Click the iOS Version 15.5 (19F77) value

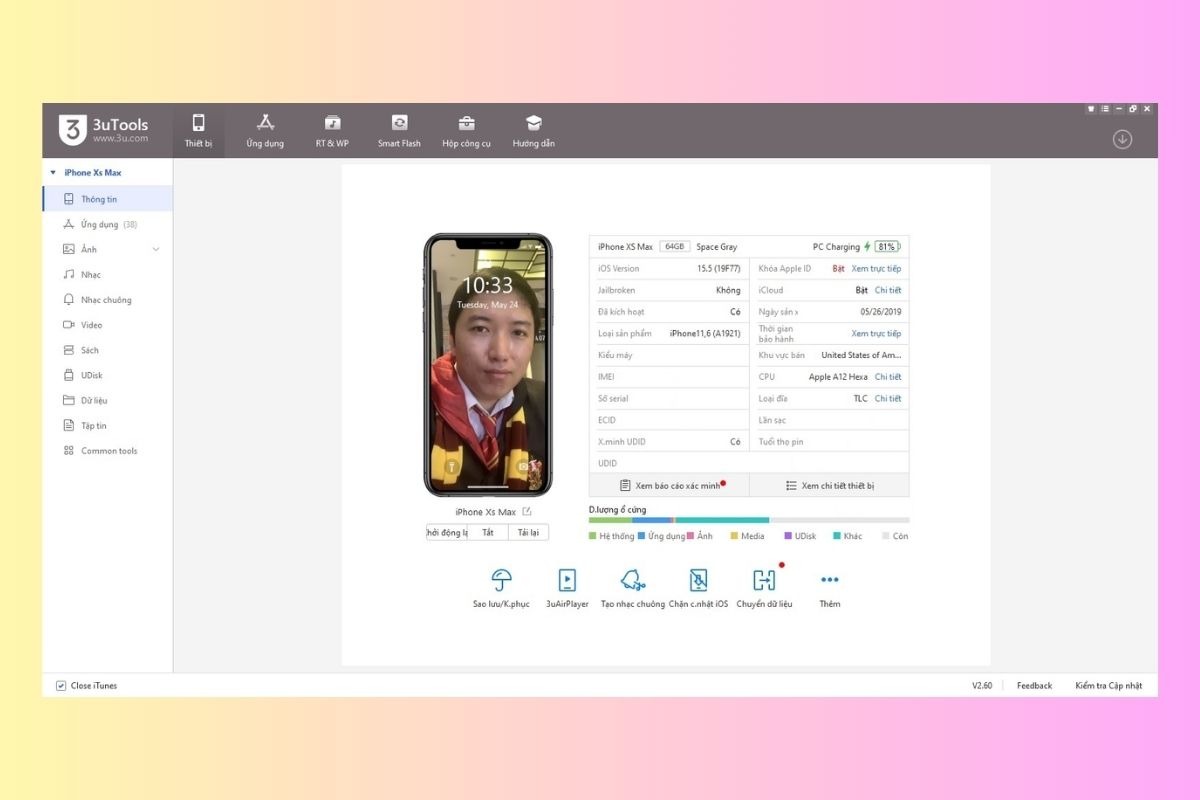719,269
